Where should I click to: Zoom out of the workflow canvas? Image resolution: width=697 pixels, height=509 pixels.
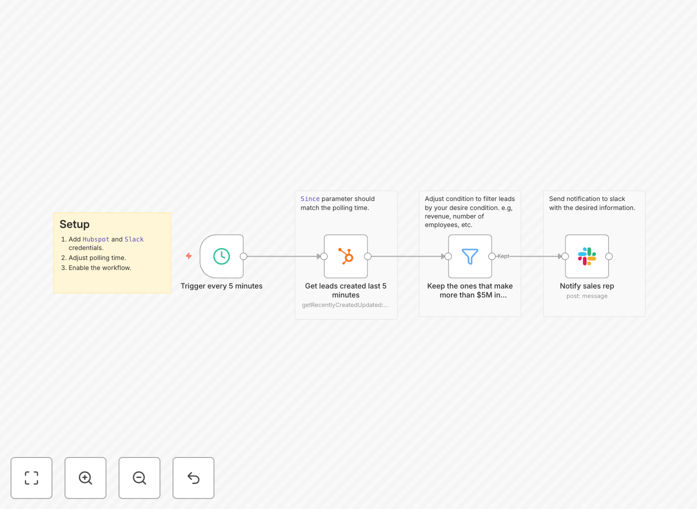[x=139, y=478]
